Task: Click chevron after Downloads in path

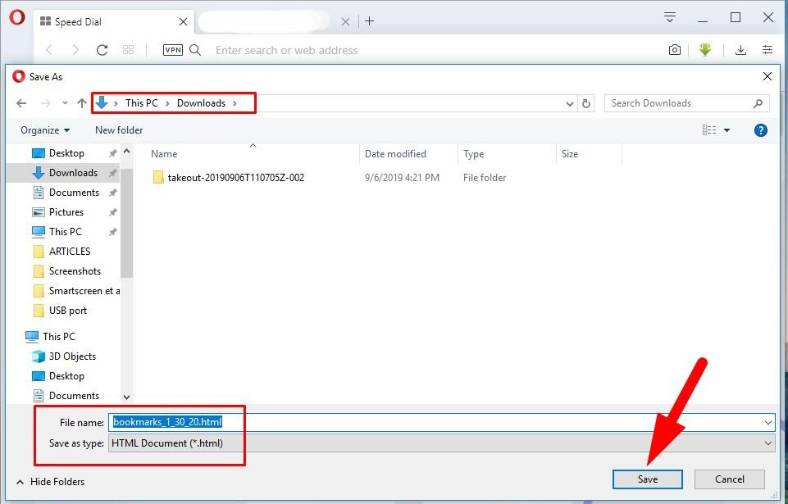Action: 234,104
